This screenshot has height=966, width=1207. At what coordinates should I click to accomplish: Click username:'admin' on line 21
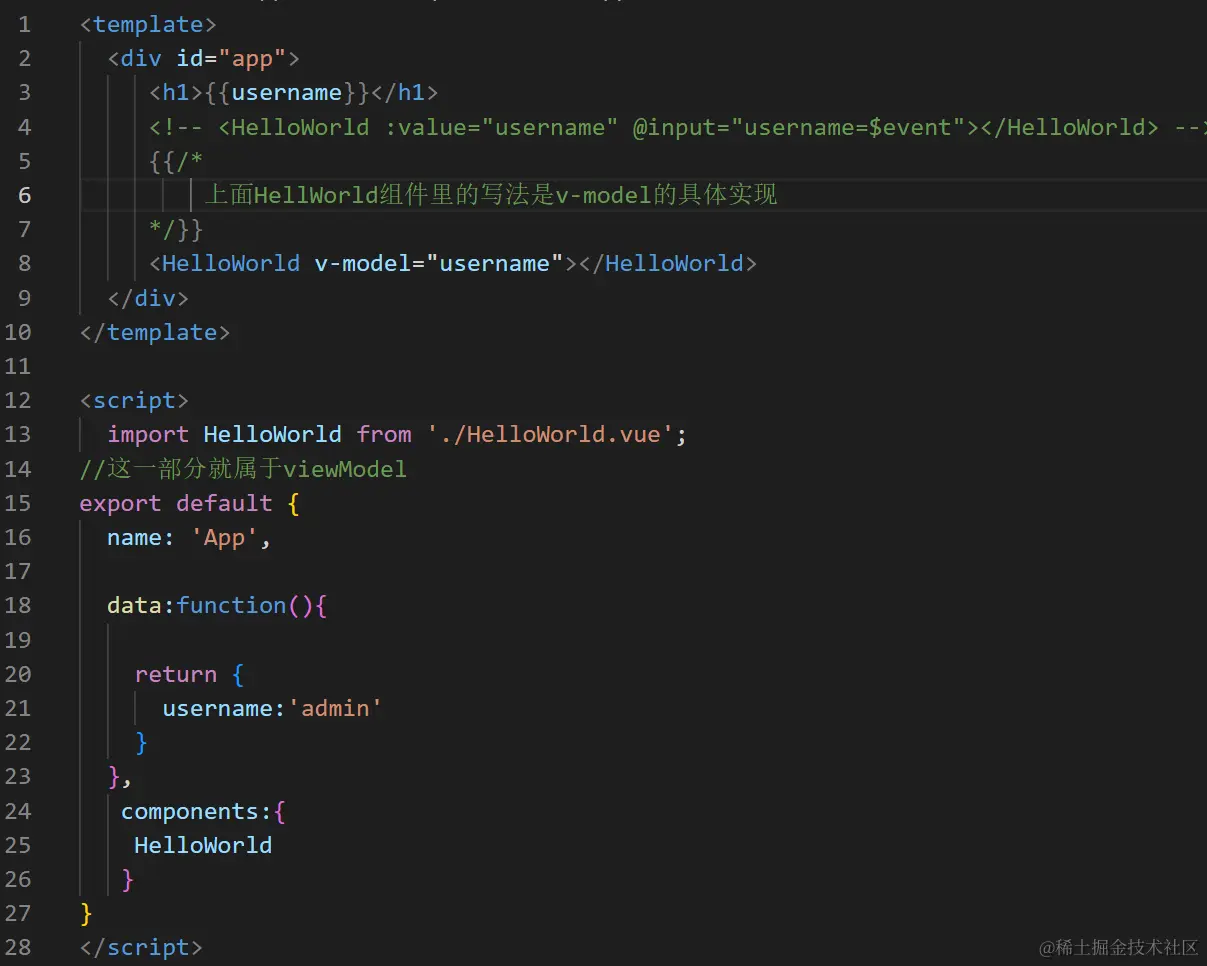point(272,708)
